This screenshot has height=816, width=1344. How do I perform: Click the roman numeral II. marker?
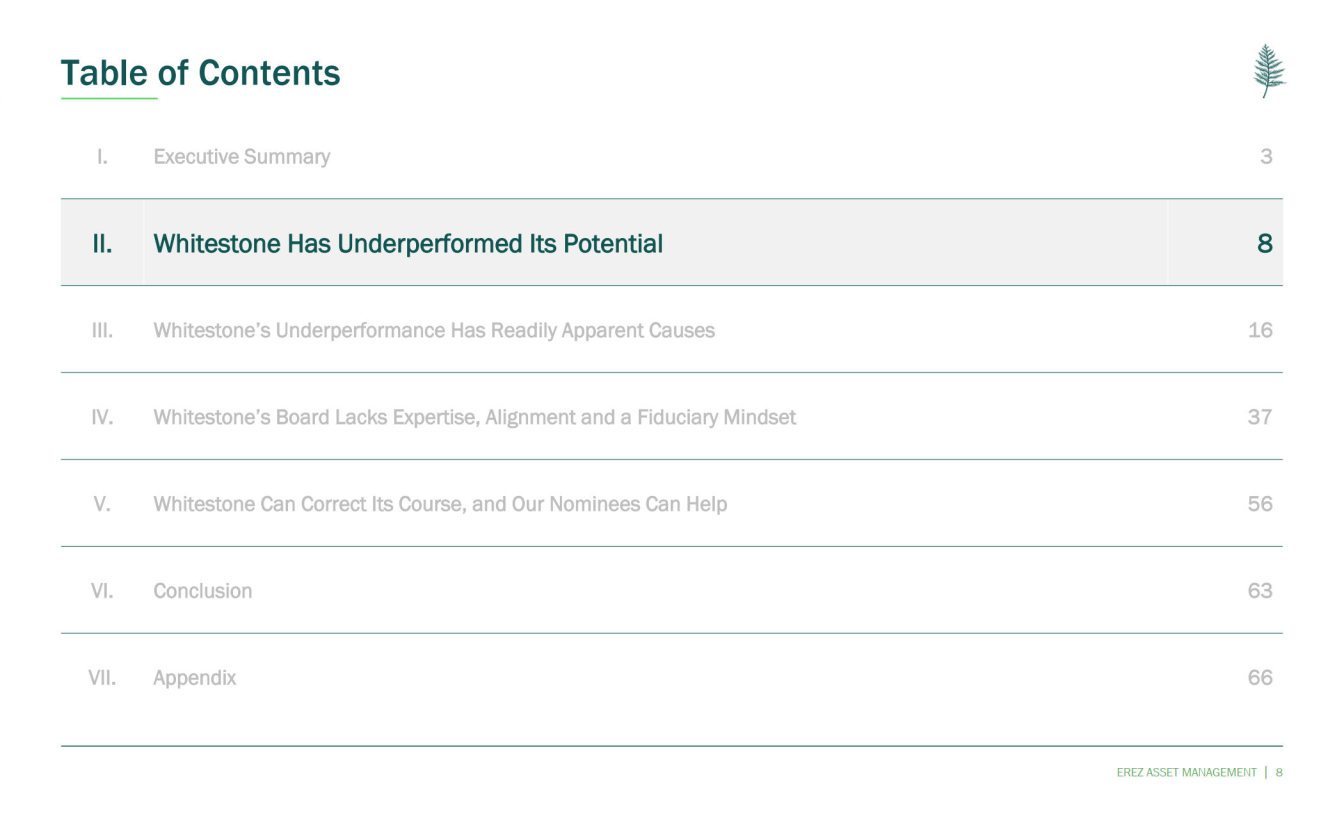[101, 244]
